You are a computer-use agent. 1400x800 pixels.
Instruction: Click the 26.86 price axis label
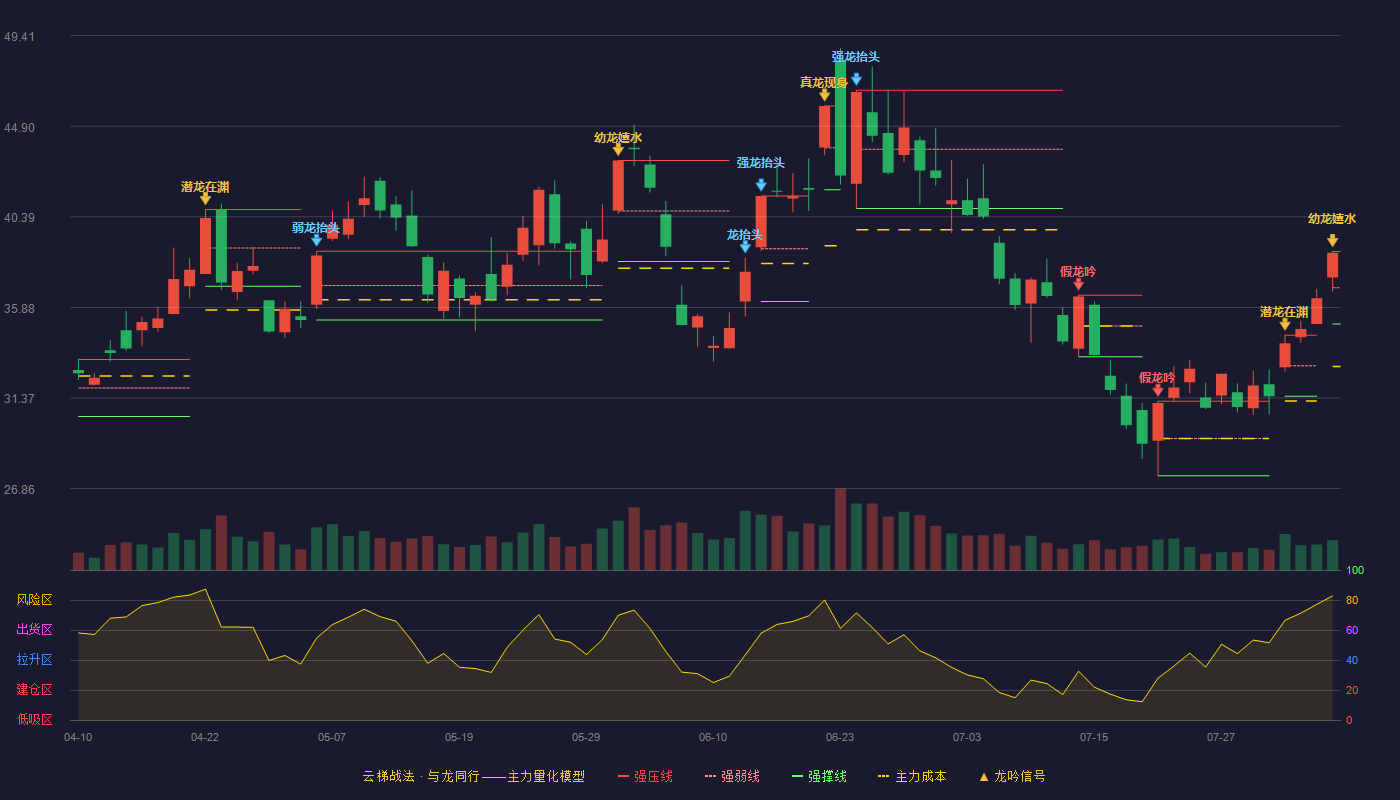pos(19,490)
